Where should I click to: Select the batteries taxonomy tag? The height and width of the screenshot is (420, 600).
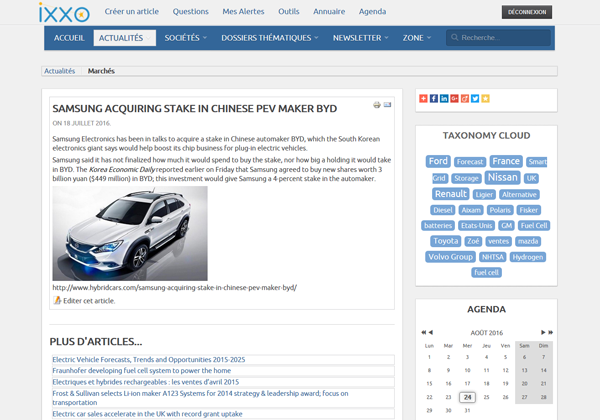(x=438, y=226)
